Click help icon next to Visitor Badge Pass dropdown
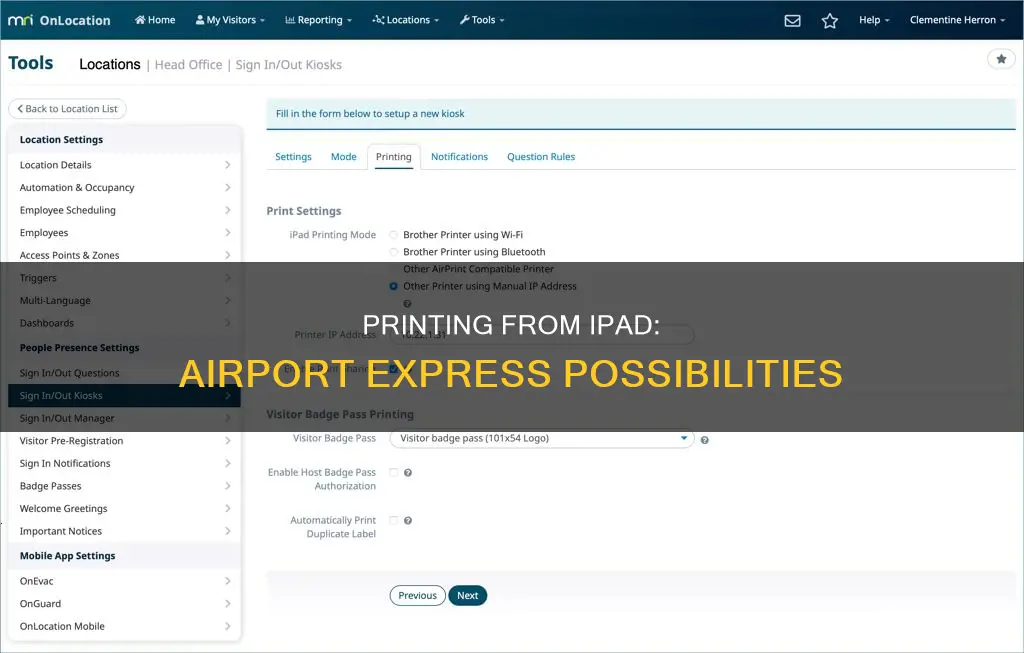The height and width of the screenshot is (653, 1024). click(705, 440)
